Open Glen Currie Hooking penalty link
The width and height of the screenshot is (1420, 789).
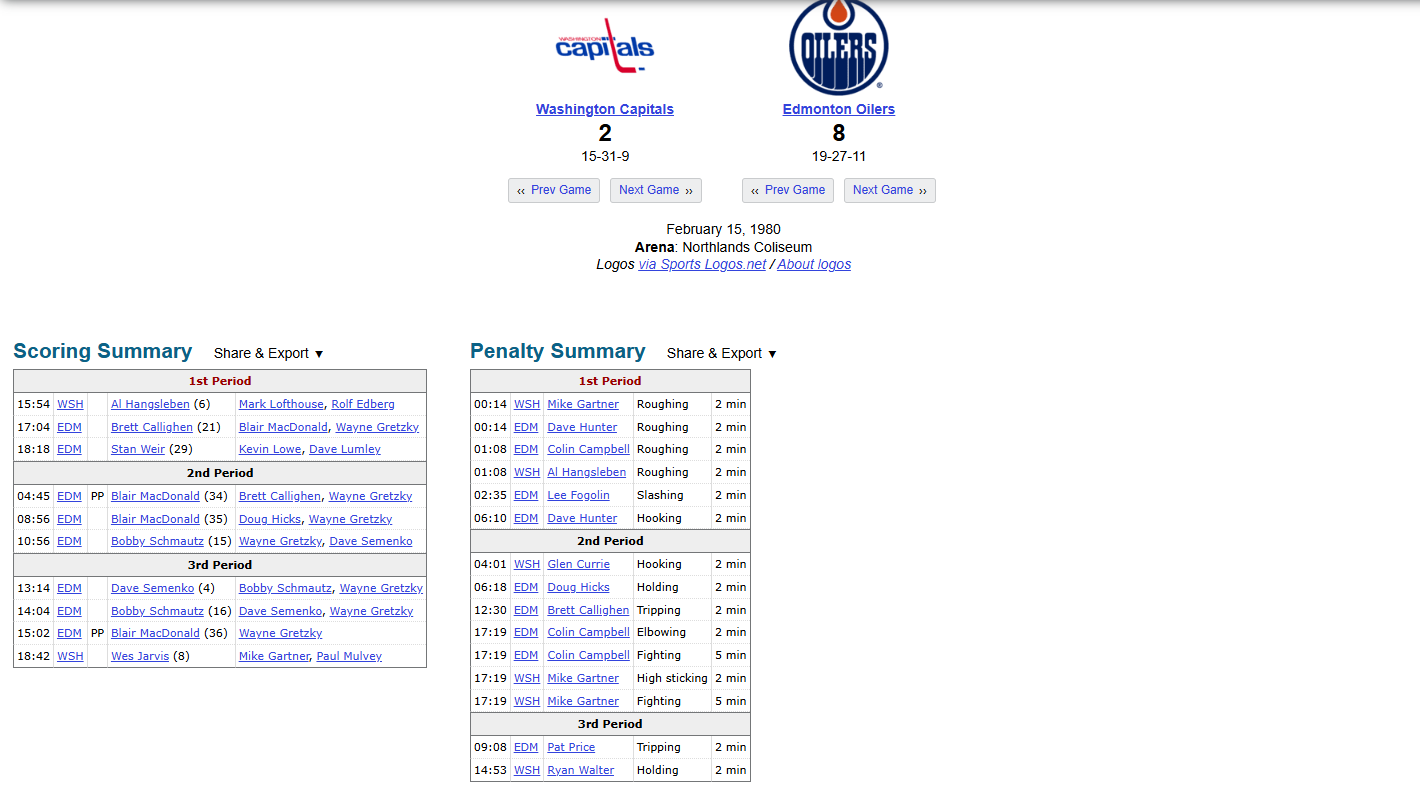pos(578,564)
